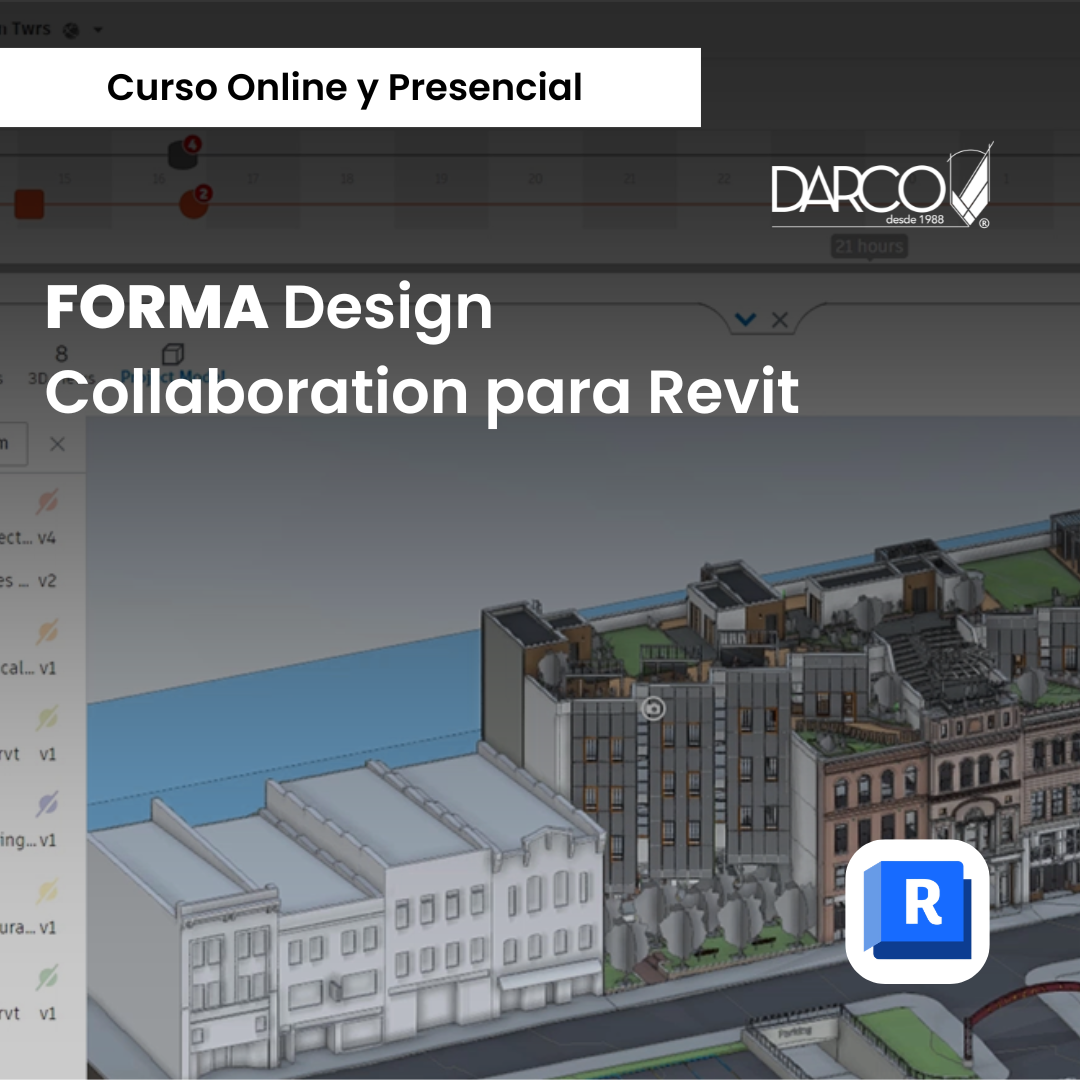Click the globe icon beside Twrs

(x=71, y=30)
